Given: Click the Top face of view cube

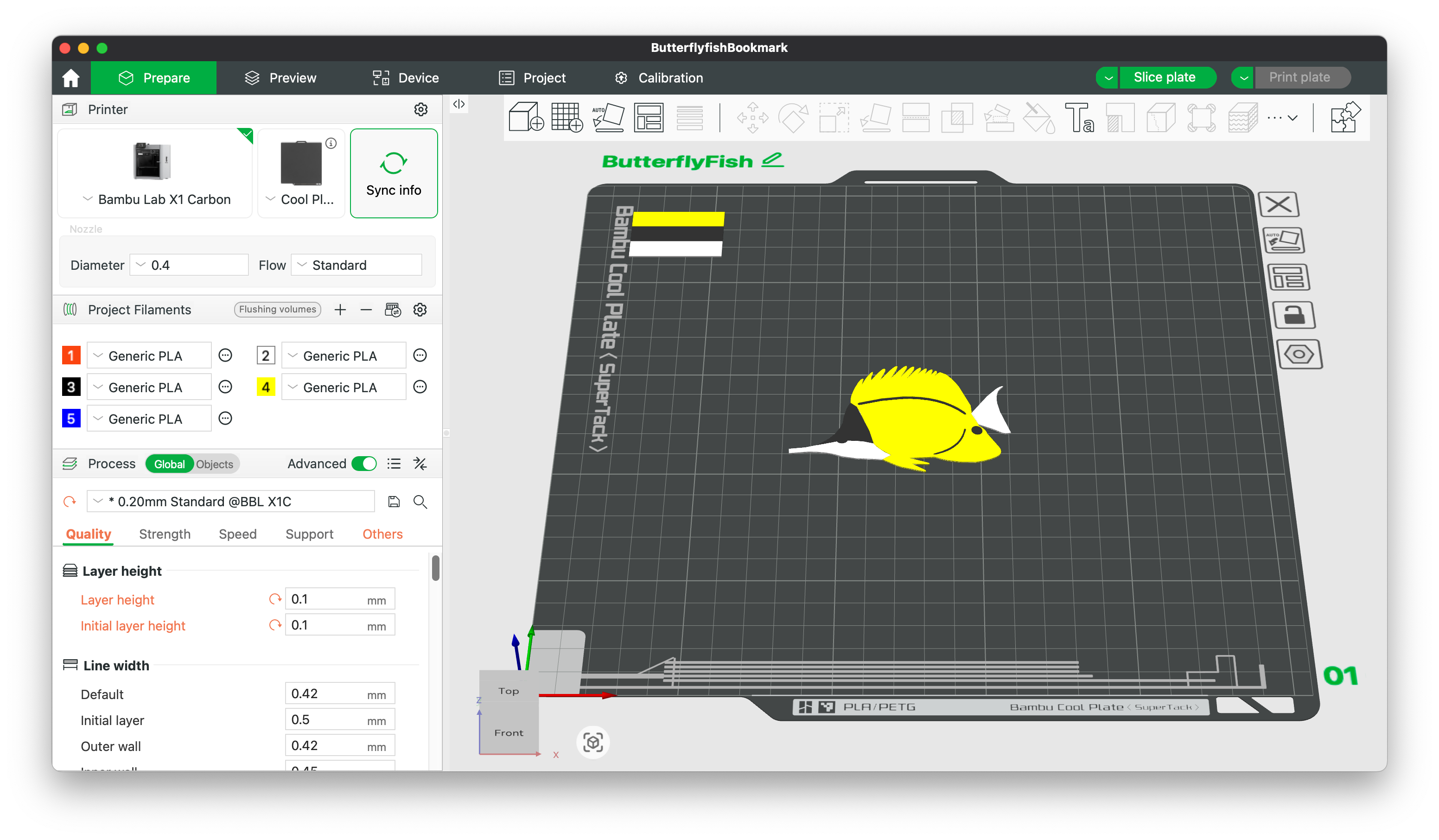Looking at the screenshot, I should (508, 691).
